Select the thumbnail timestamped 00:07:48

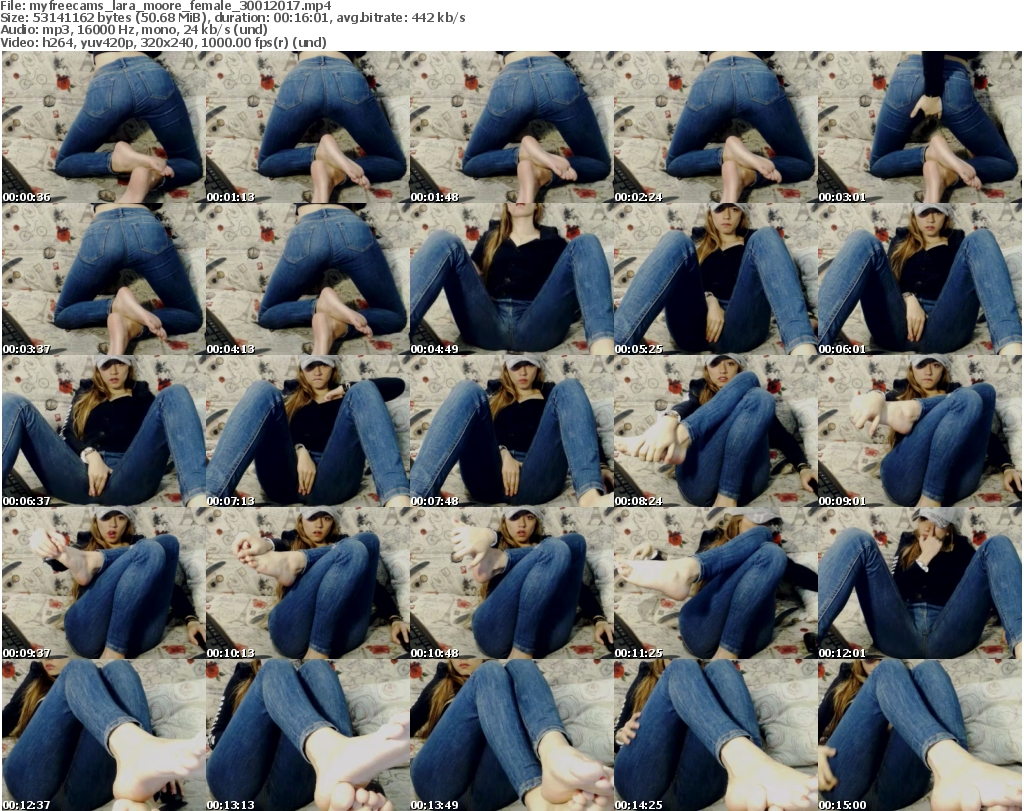[x=511, y=432]
